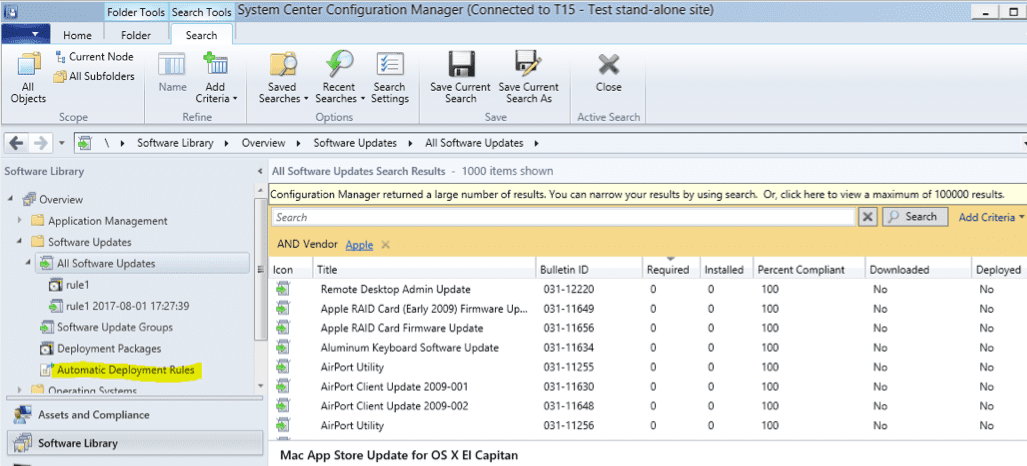The height and width of the screenshot is (466, 1027).
Task: Sort by the Downloaded column header
Action: [x=917, y=269]
